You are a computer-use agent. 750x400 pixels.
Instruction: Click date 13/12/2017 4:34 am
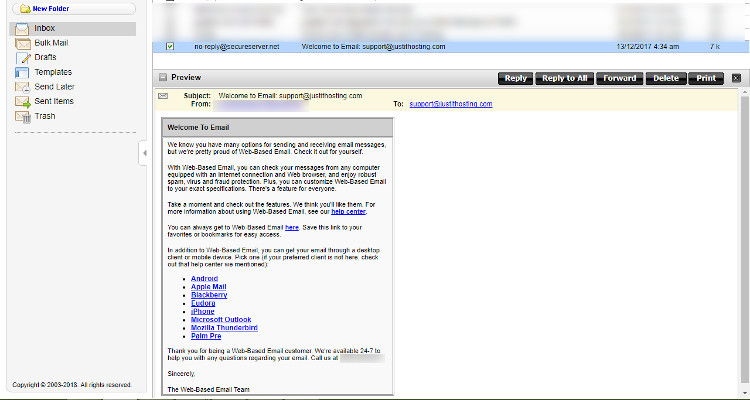648,46
